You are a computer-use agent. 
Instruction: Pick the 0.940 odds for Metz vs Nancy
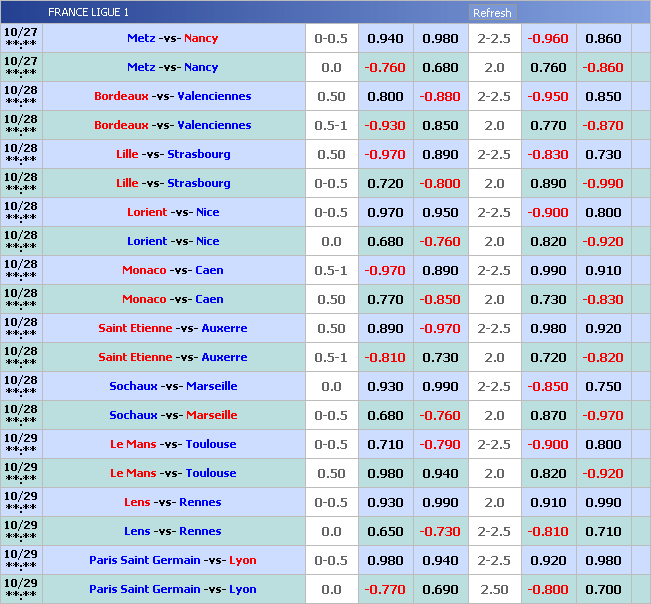click(385, 38)
